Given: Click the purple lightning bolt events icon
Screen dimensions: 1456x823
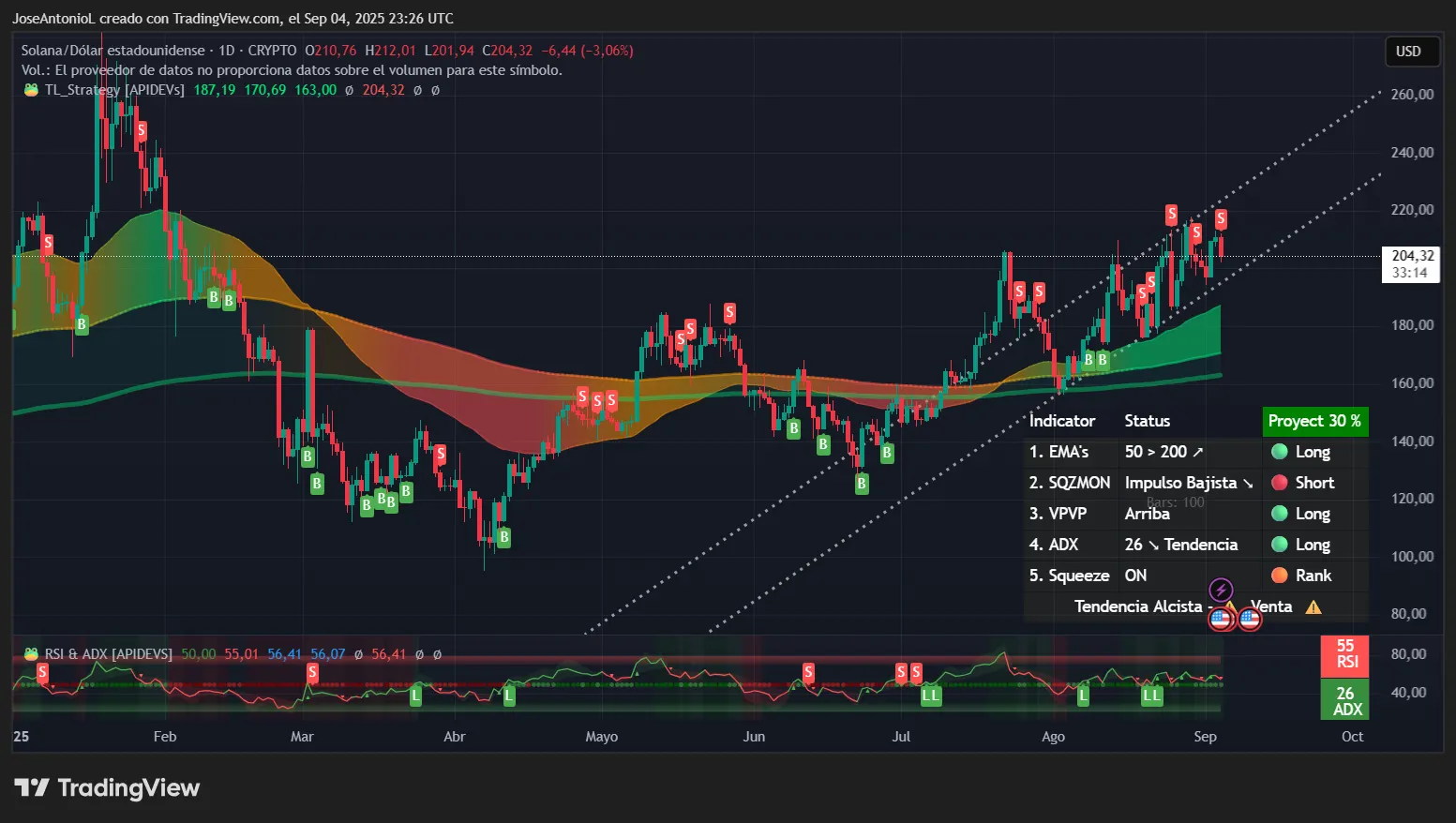Looking at the screenshot, I should click(x=1221, y=590).
